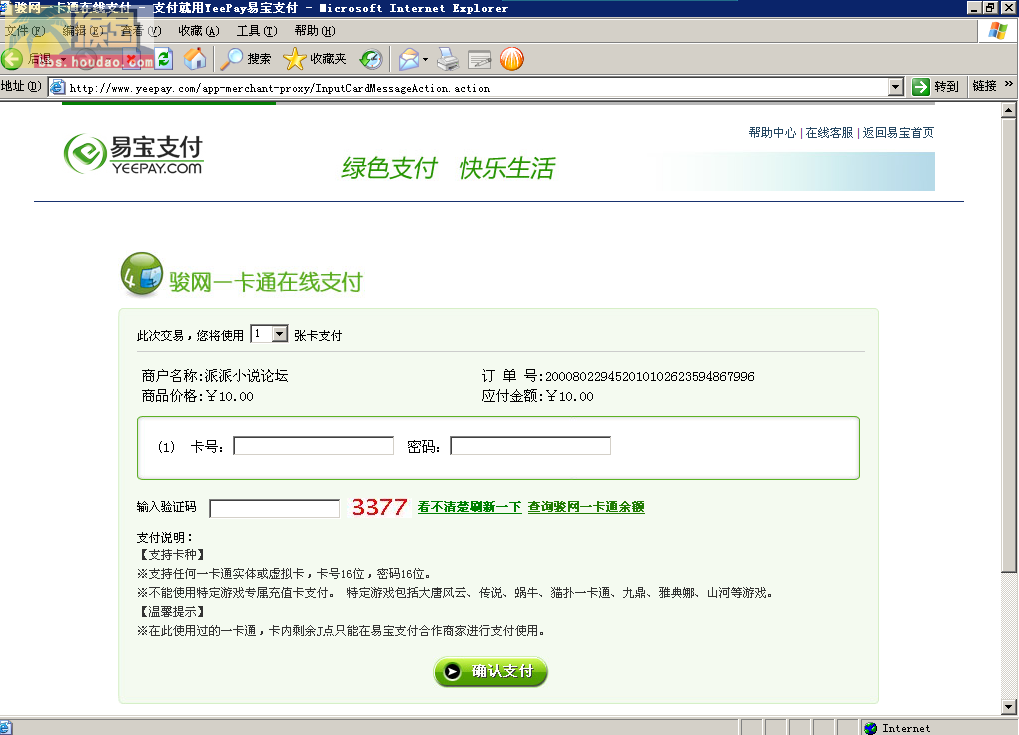Image resolution: width=1019 pixels, height=735 pixels.
Task: Click the vertical scrollbar thumb
Action: coord(1009,345)
